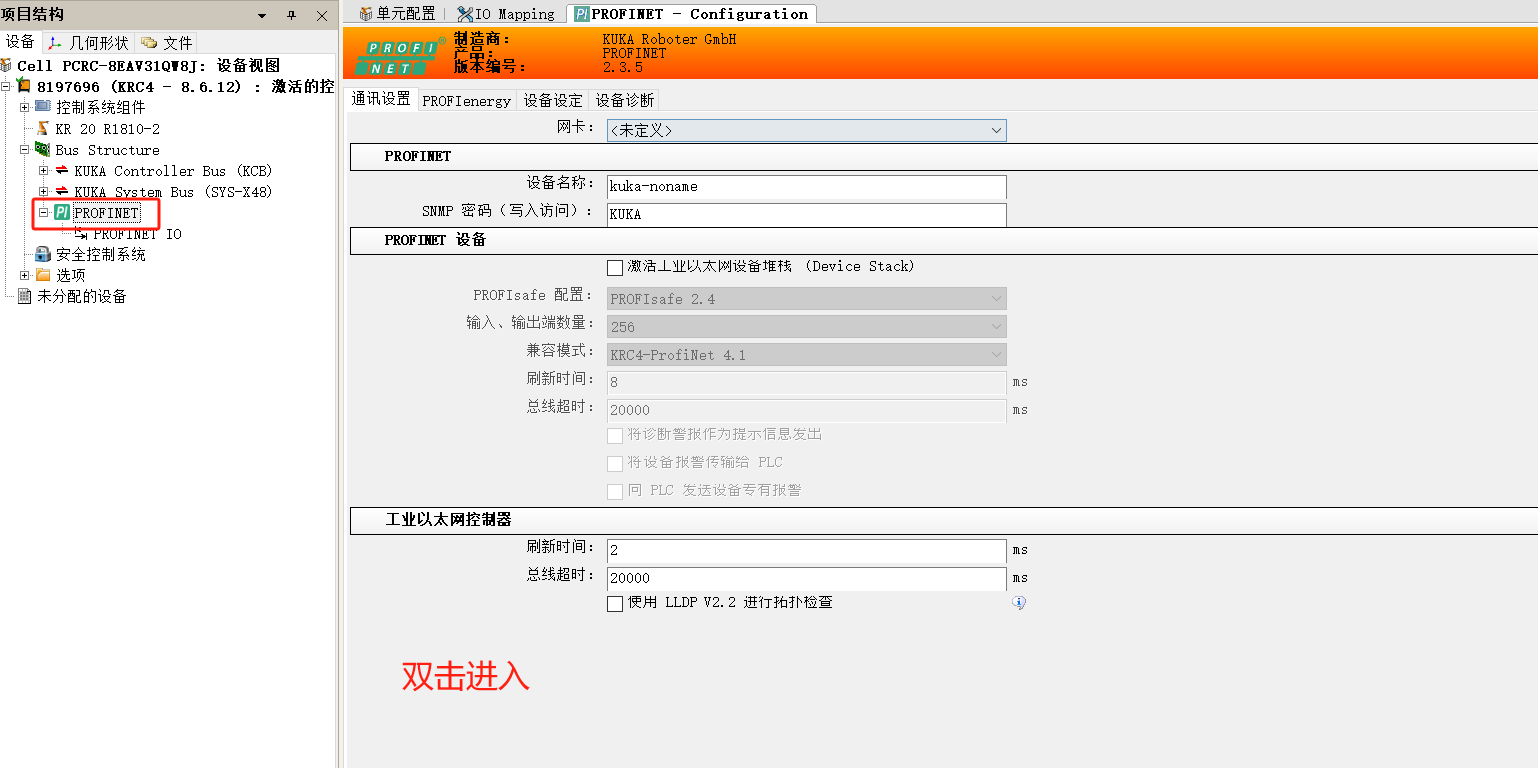
Task: Open the 通讯设置 tab
Action: click(381, 99)
